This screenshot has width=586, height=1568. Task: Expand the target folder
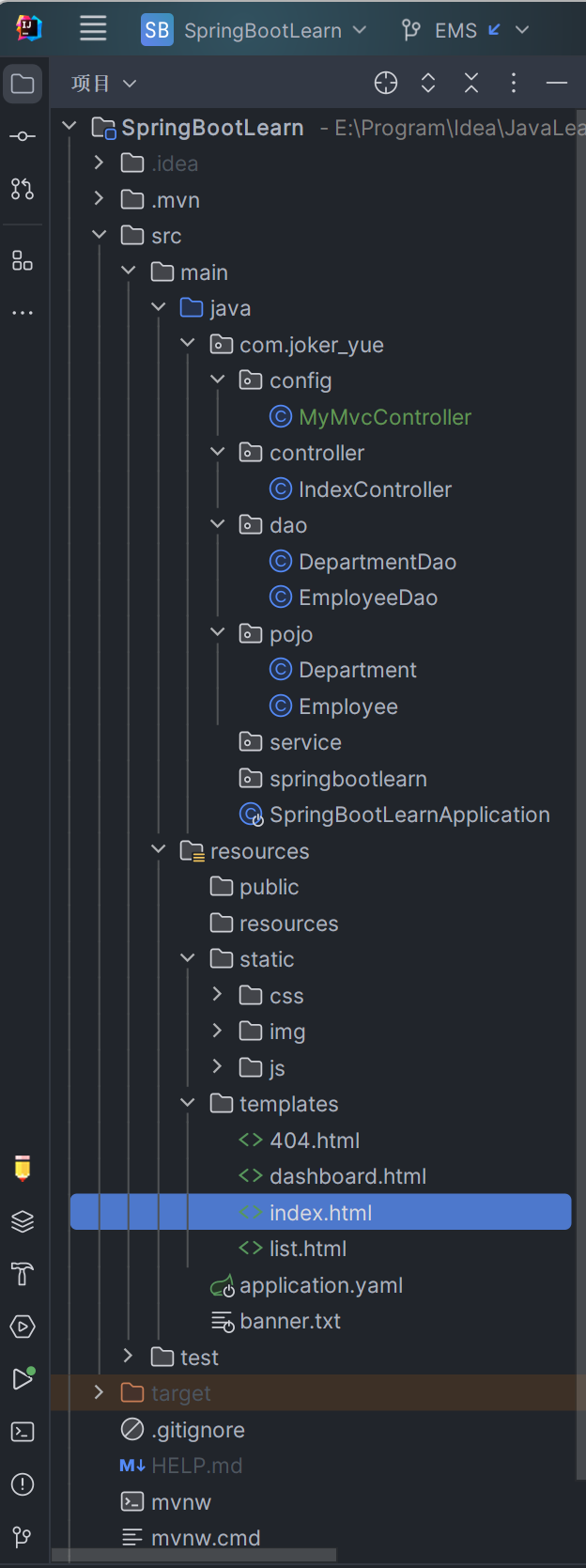click(x=99, y=1392)
